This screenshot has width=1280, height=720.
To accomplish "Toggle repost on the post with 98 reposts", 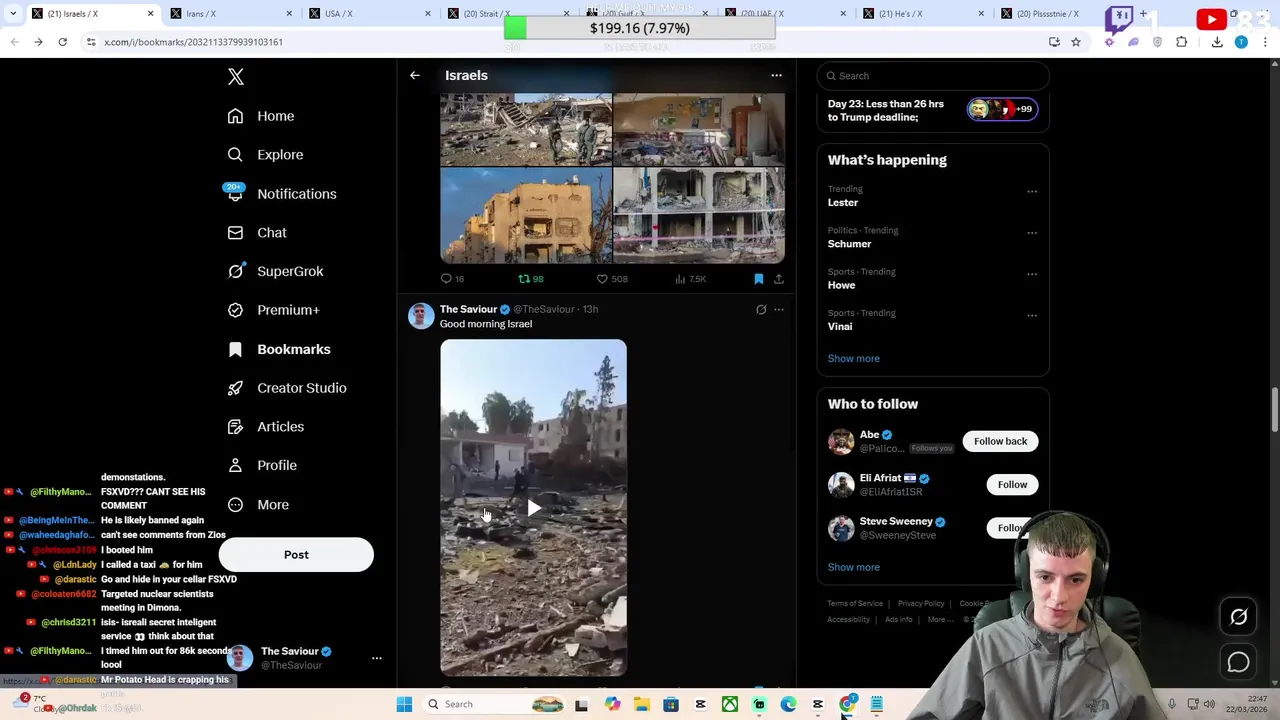I will pos(531,279).
